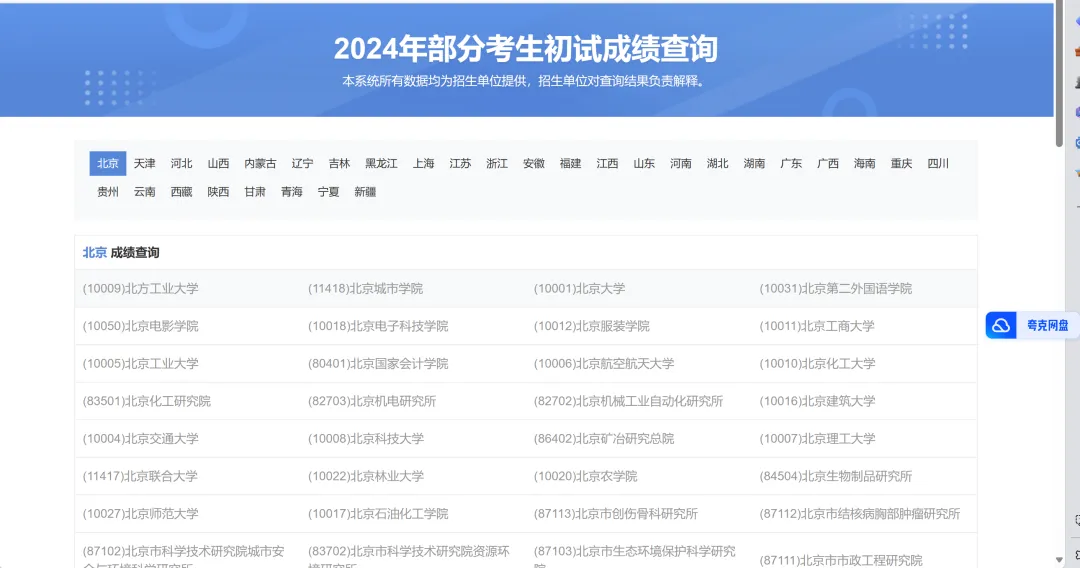
Task: Click (10020)北京农学院 link
Action: pos(585,476)
